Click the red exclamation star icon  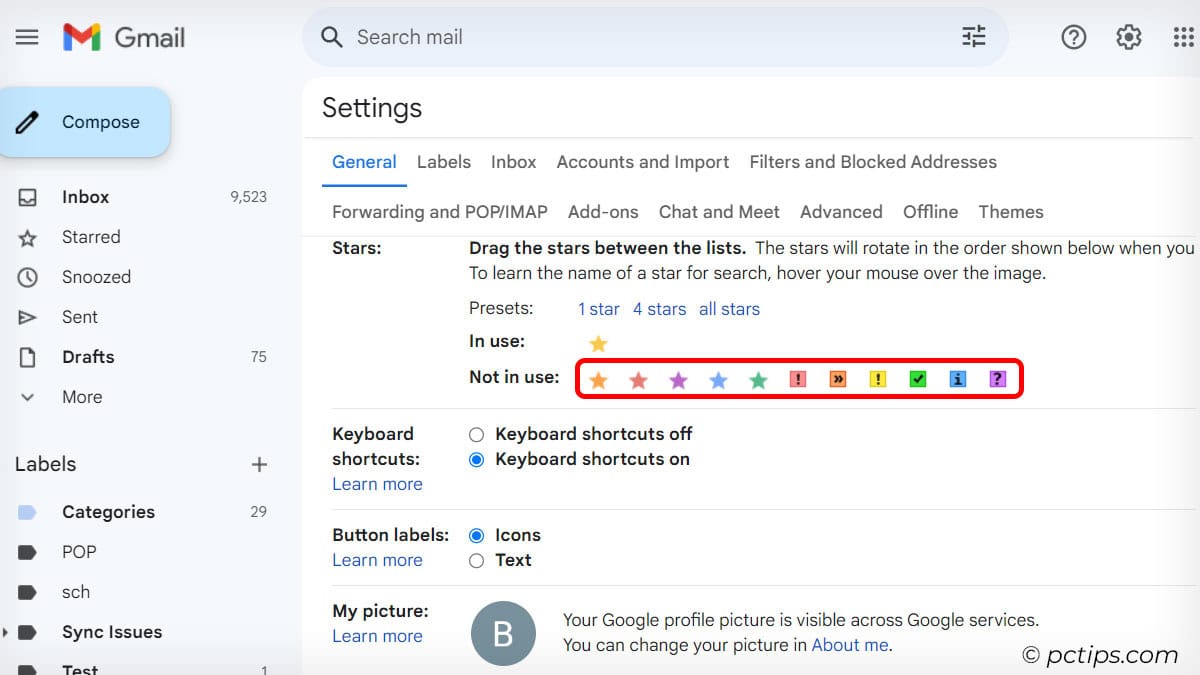click(x=797, y=379)
